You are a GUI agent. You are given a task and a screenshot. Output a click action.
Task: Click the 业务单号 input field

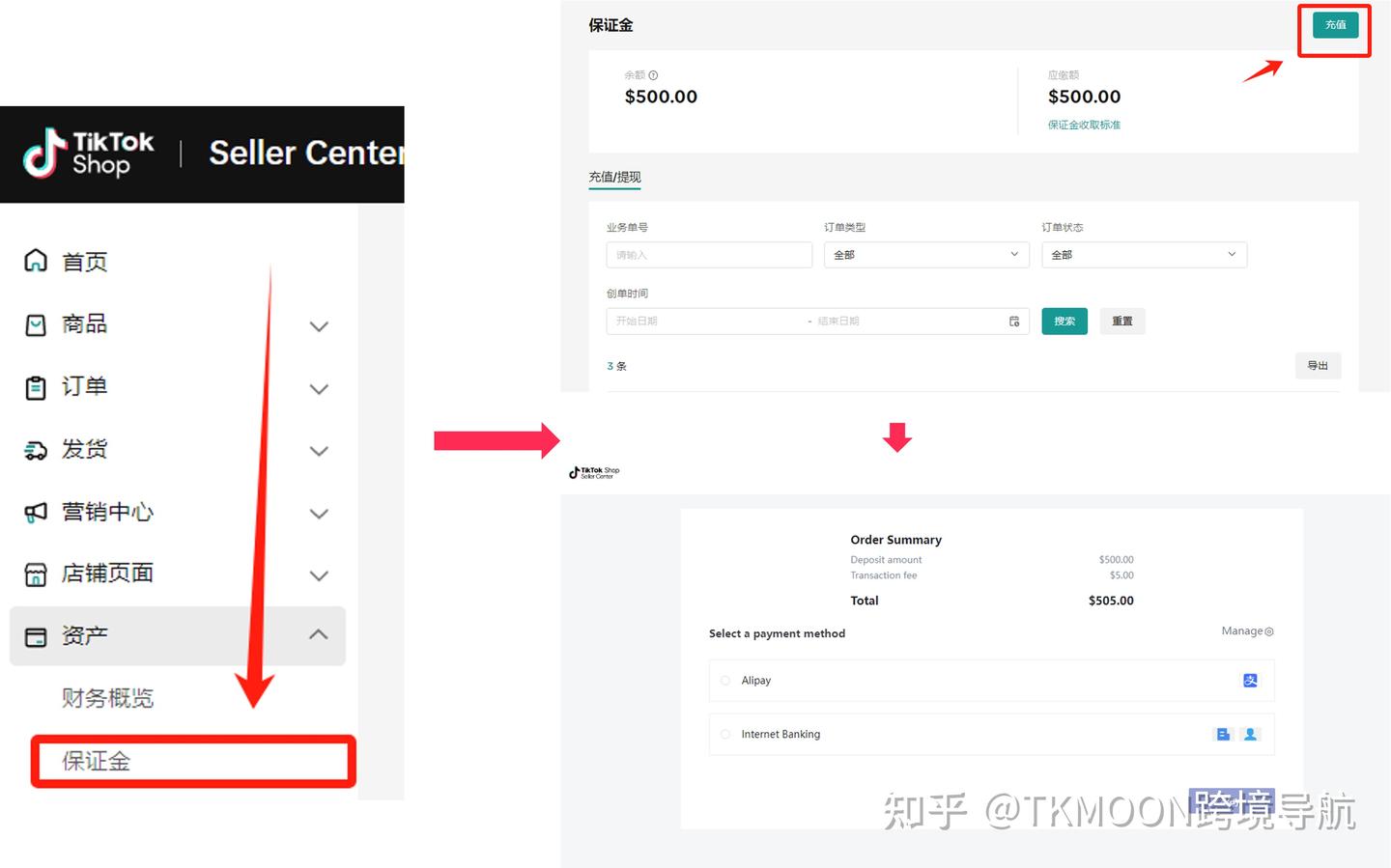click(709, 255)
